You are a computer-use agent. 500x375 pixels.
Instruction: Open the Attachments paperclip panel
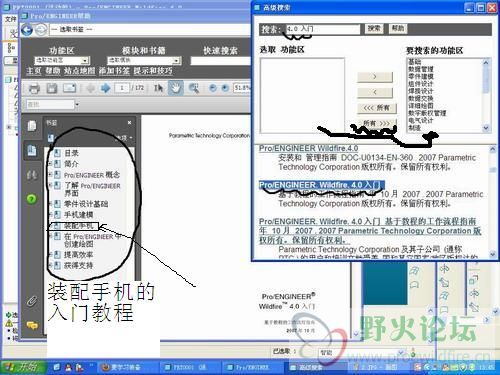(x=32, y=301)
